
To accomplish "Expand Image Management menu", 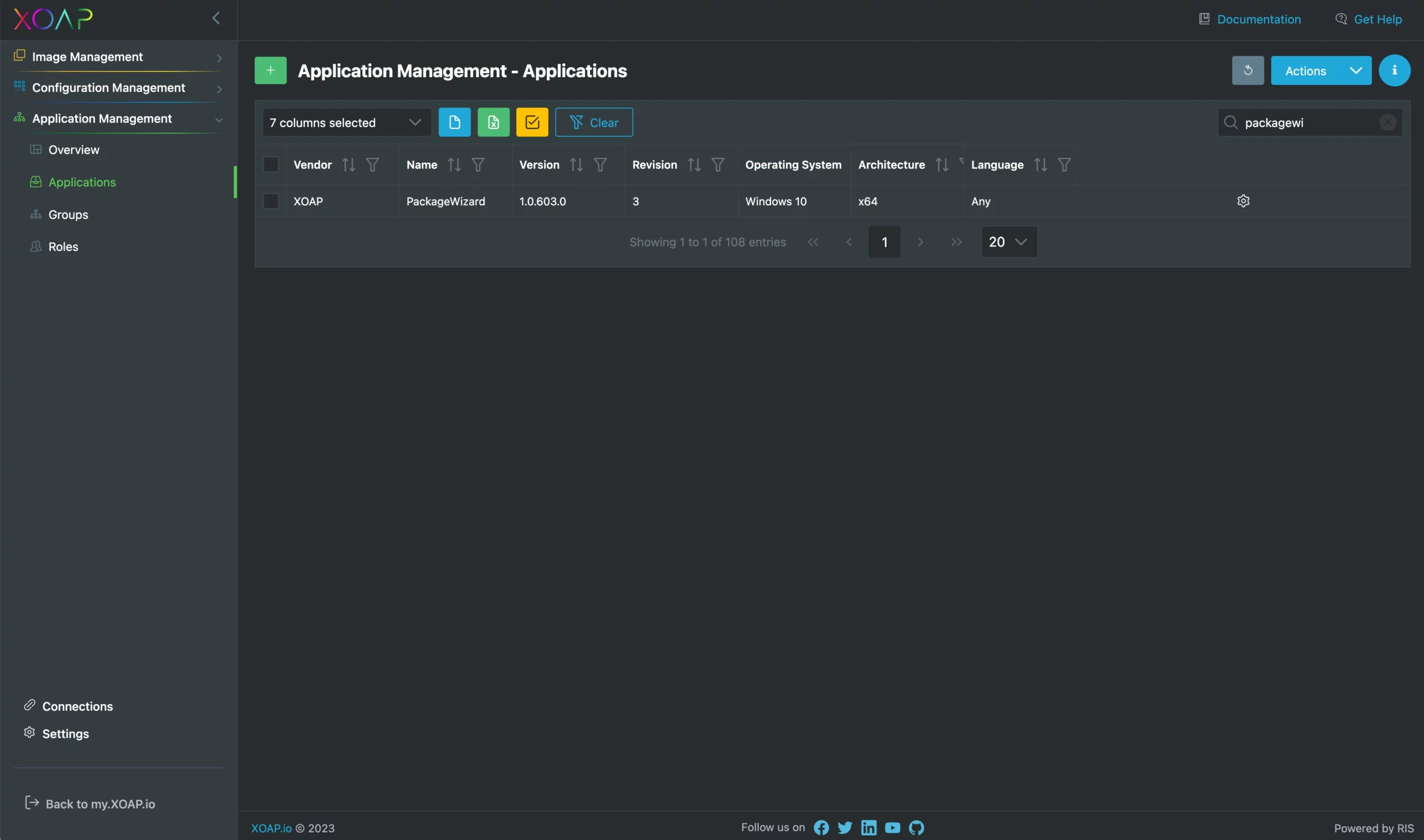I will coord(118,57).
